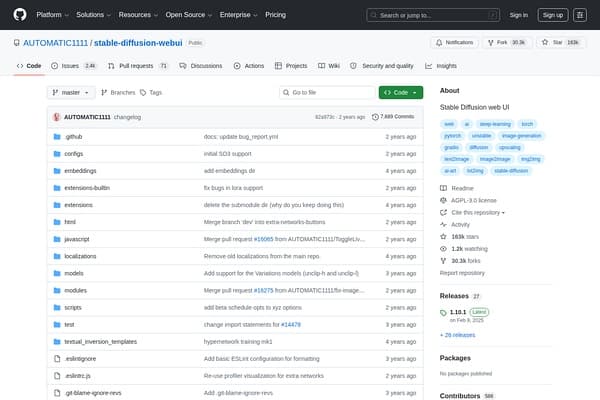Fork the repository with Fork button
Screen dimensions: 600x400
[506, 42]
